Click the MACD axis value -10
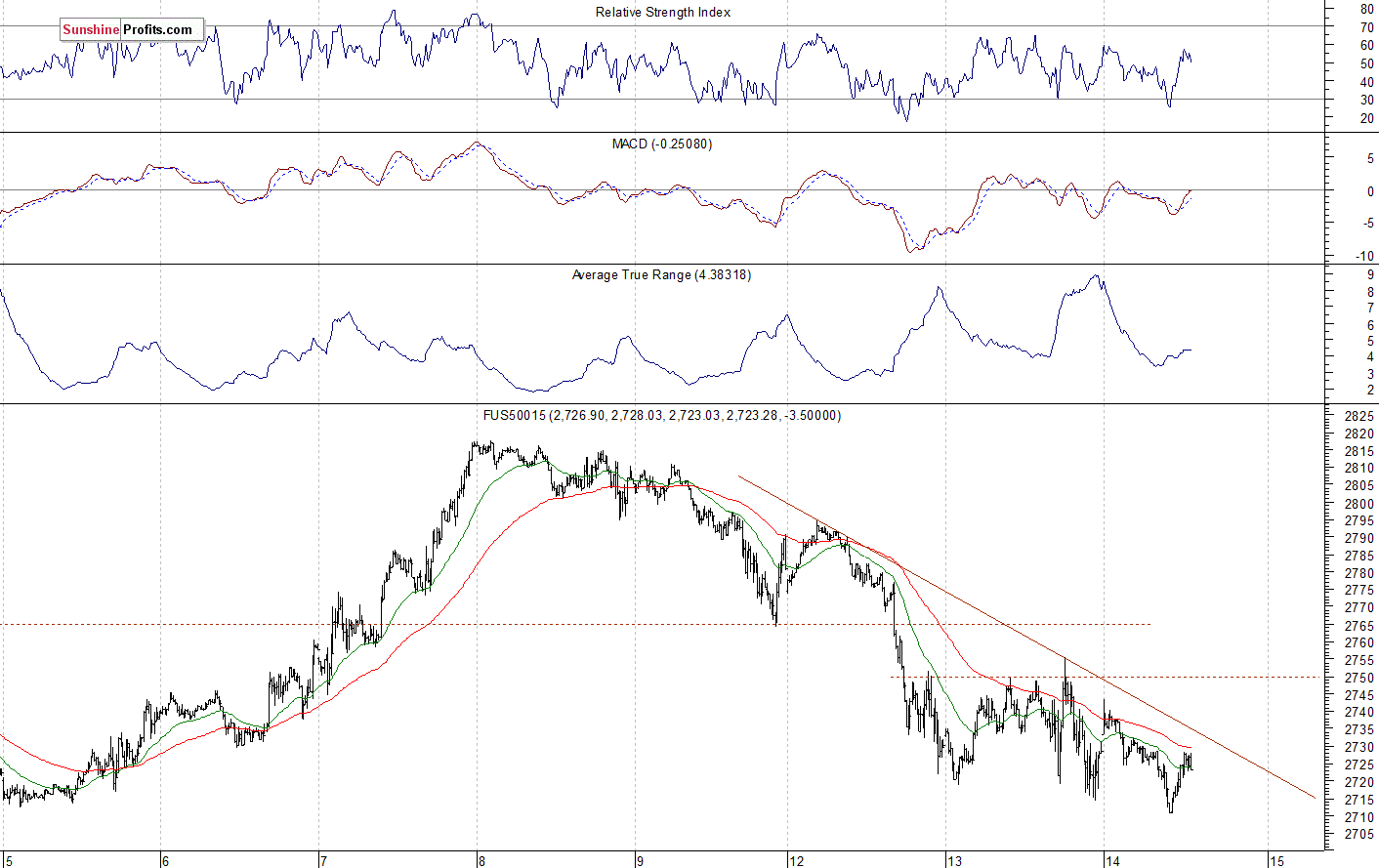The image size is (1379, 868). [x=1365, y=257]
